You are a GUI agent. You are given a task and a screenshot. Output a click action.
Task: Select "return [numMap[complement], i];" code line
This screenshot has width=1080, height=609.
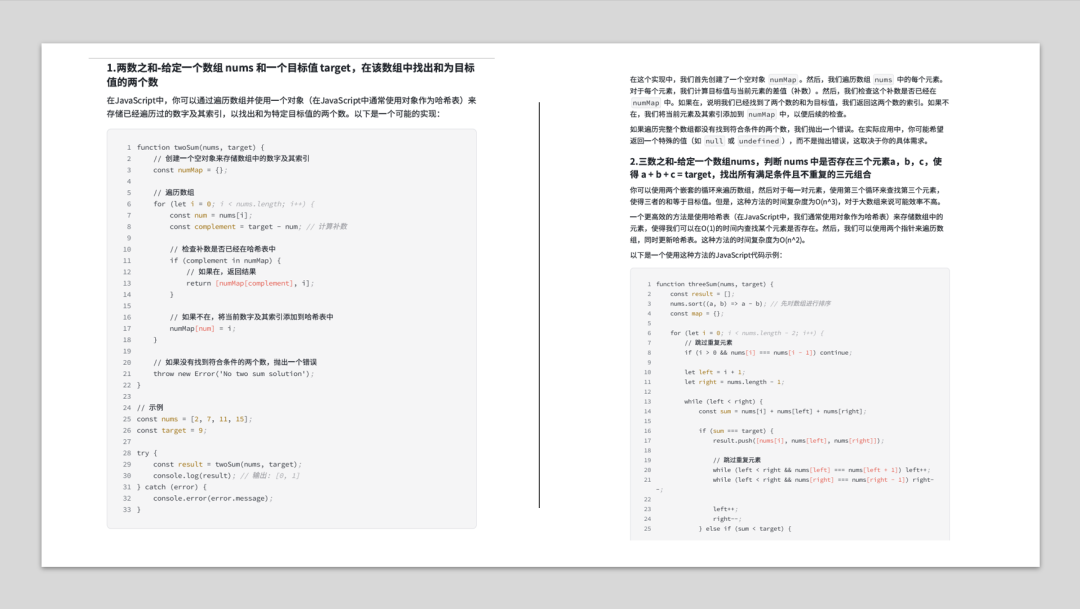250,283
